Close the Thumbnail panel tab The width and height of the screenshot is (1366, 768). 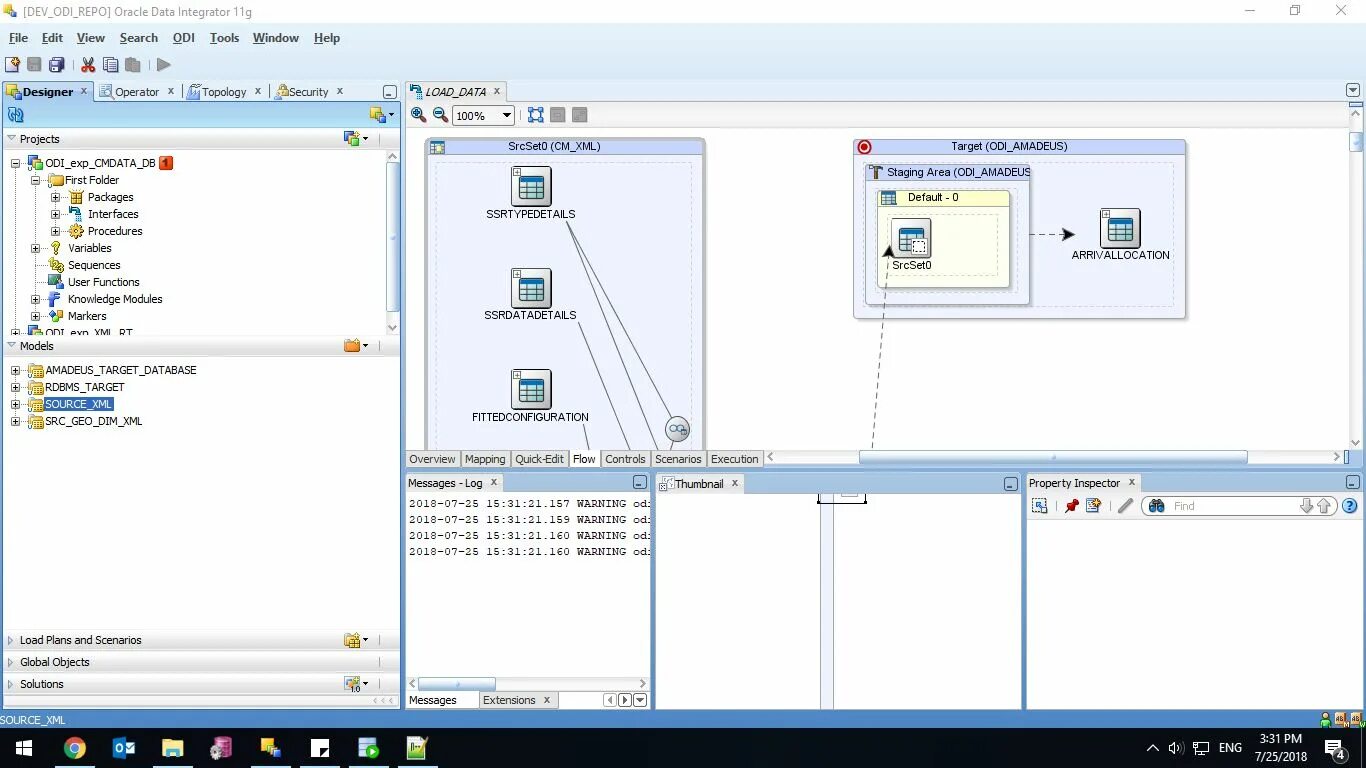click(734, 483)
